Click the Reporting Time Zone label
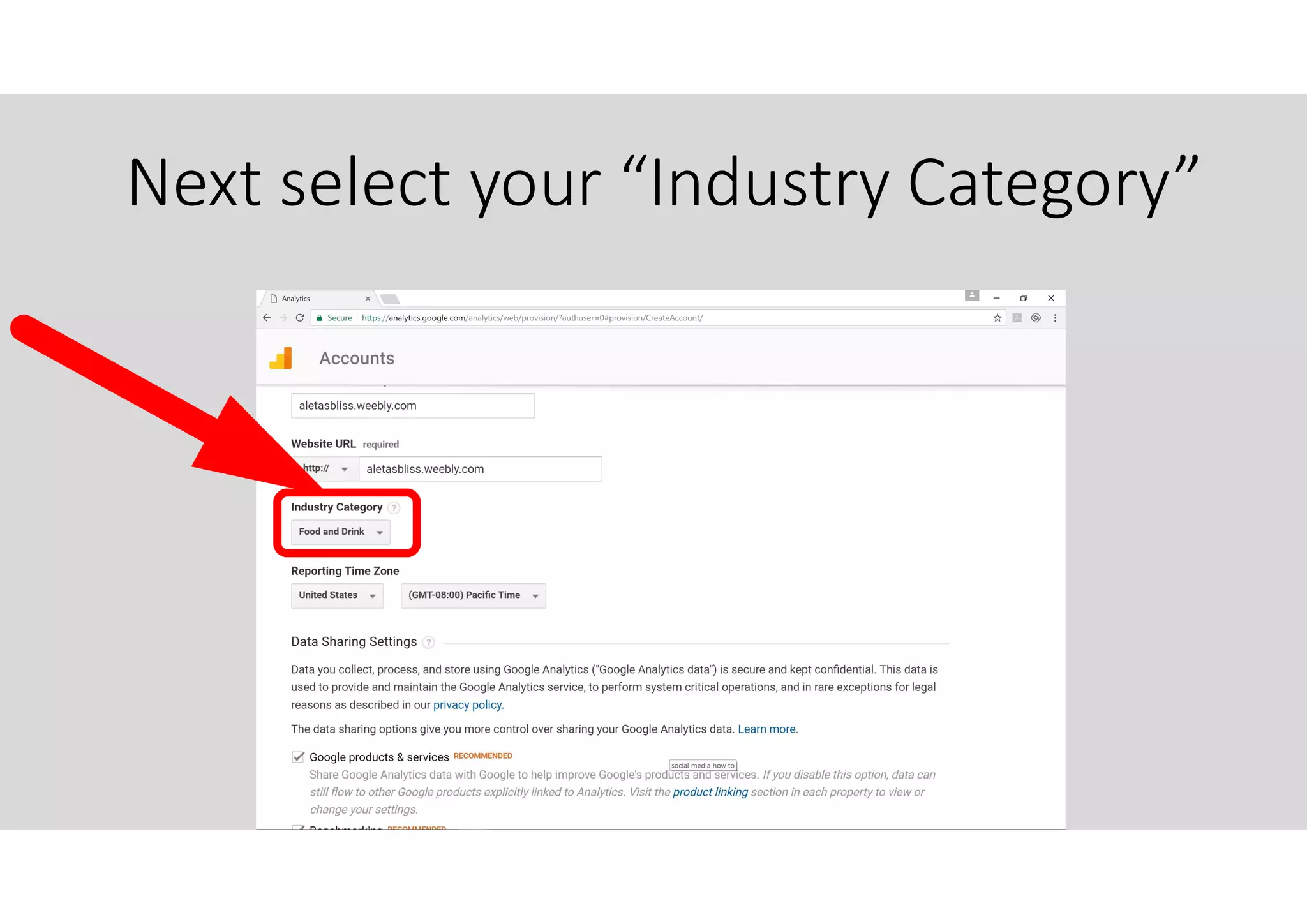The image size is (1307, 924). (x=345, y=571)
